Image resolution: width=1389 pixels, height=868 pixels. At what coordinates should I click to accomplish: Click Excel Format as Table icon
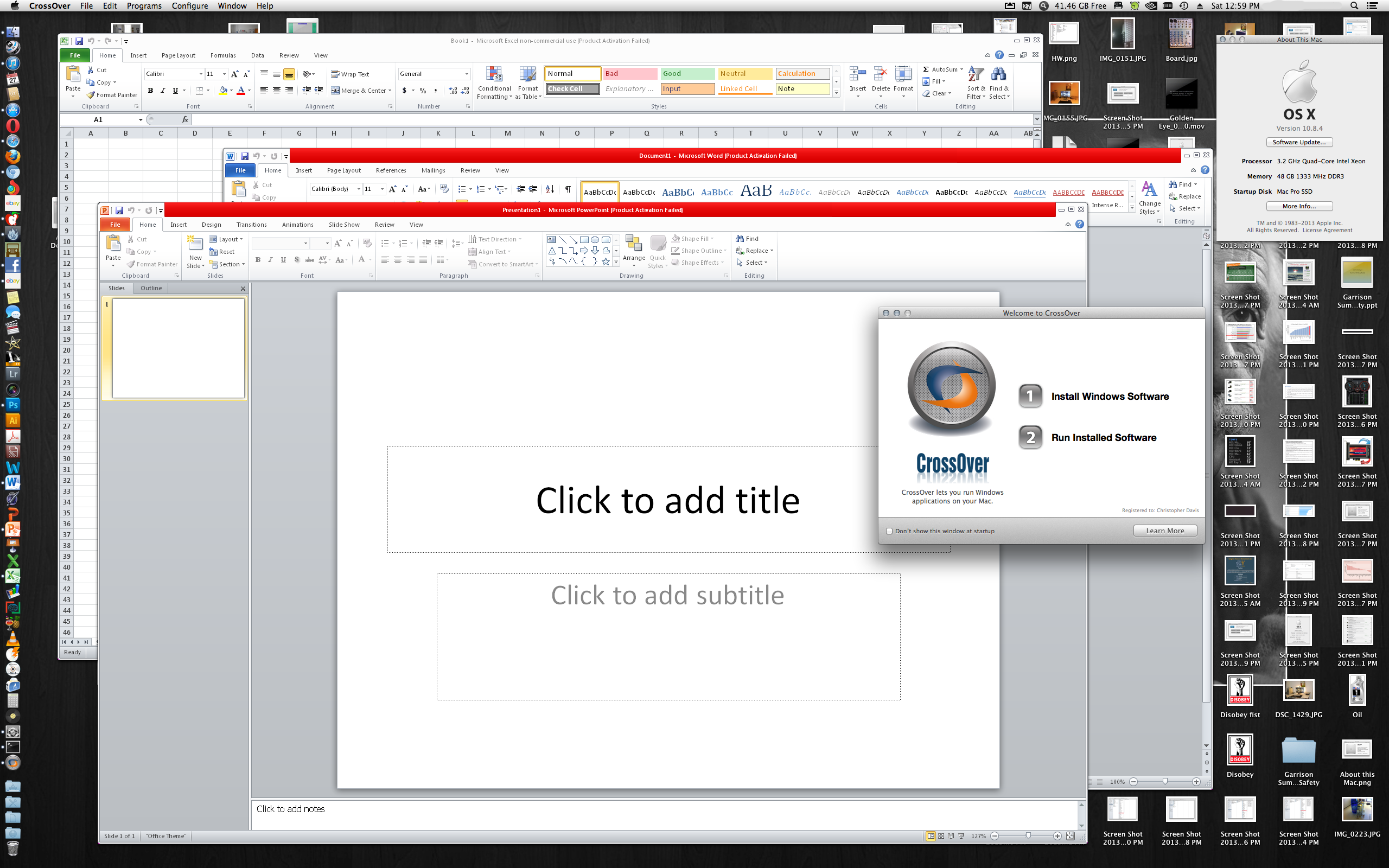pyautogui.click(x=527, y=75)
